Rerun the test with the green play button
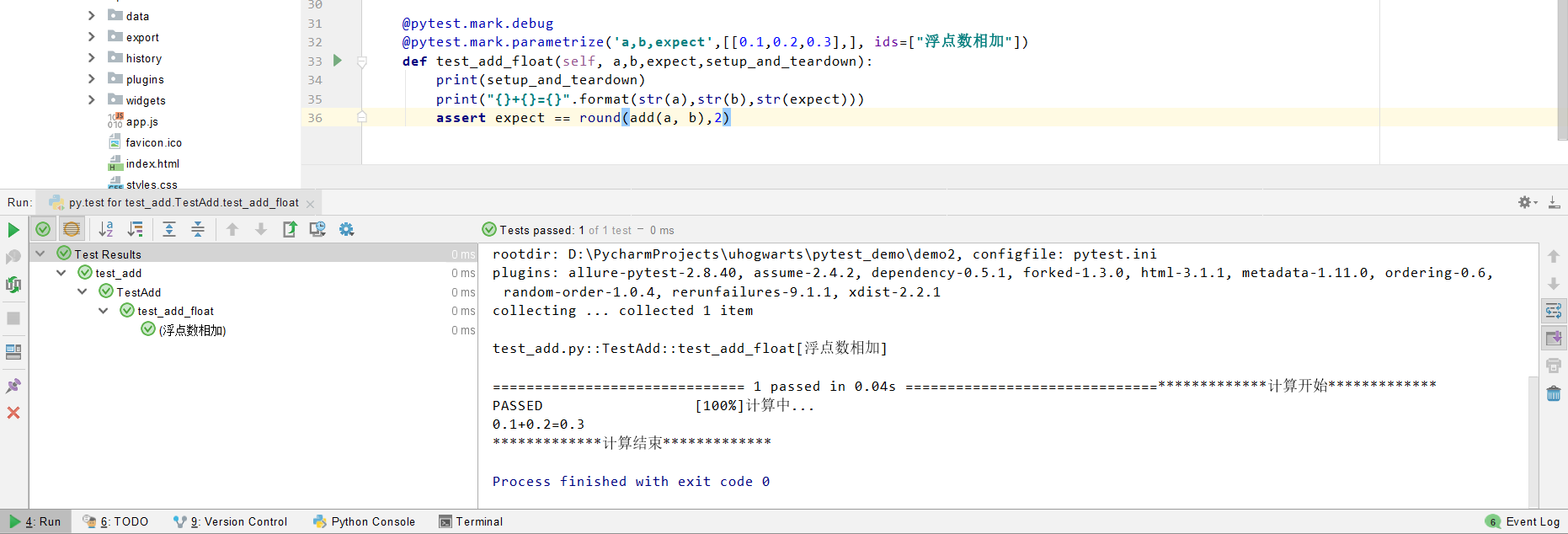The height and width of the screenshot is (534, 1568). (x=13, y=230)
